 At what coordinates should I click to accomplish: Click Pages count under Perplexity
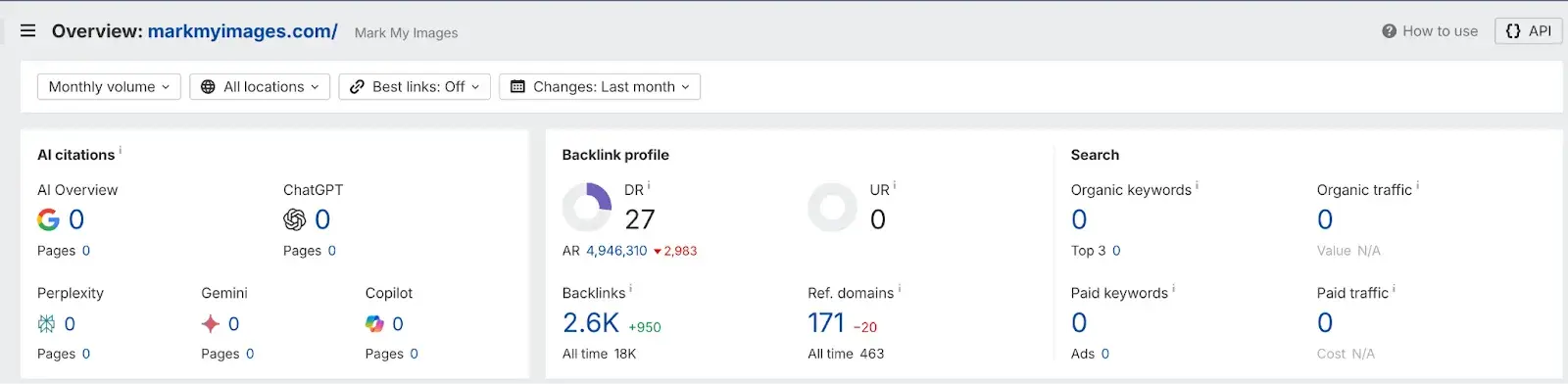(x=86, y=354)
